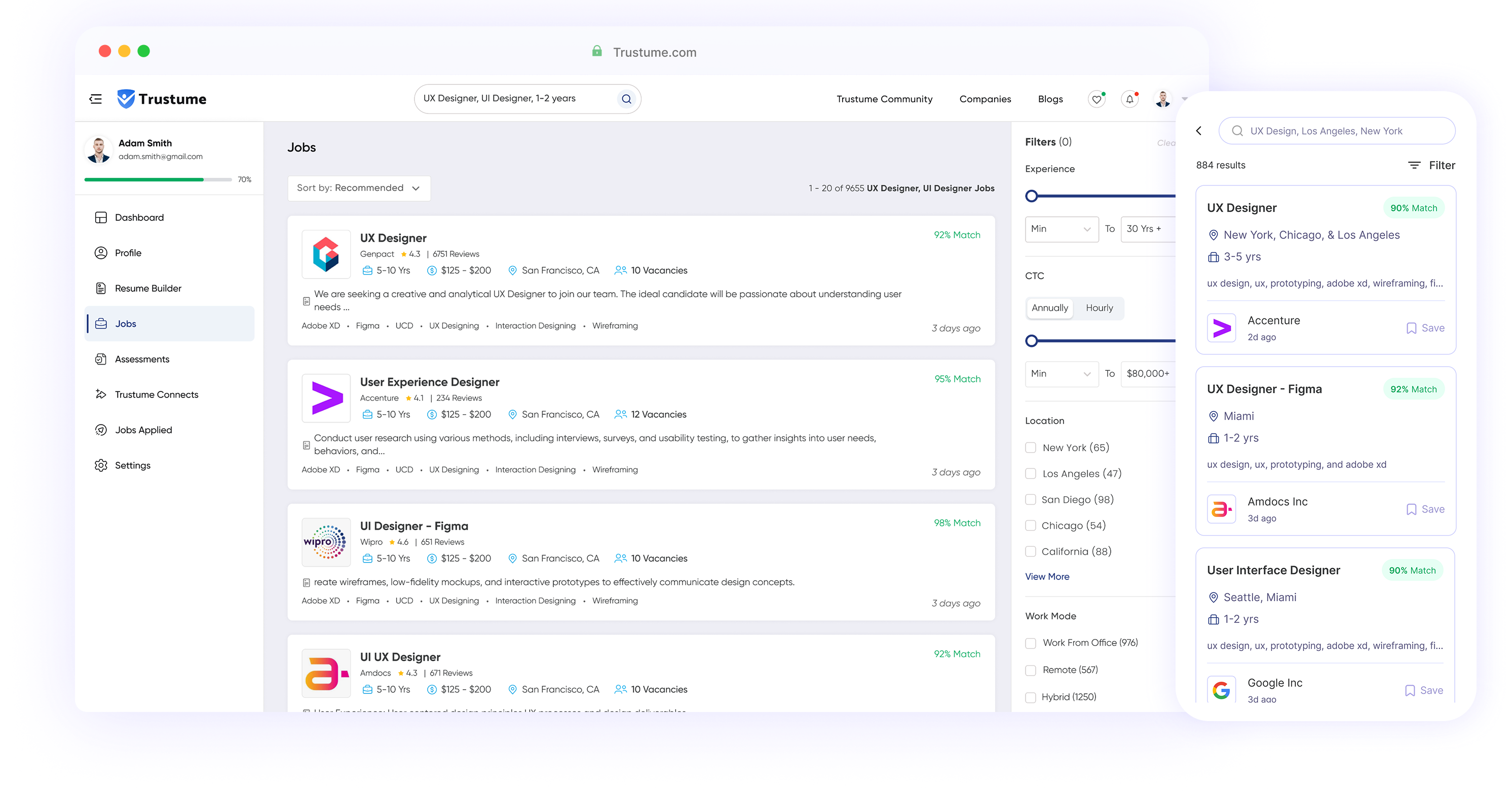Open the notifications bell icon
The height and width of the screenshot is (793, 1512).
[1129, 100]
